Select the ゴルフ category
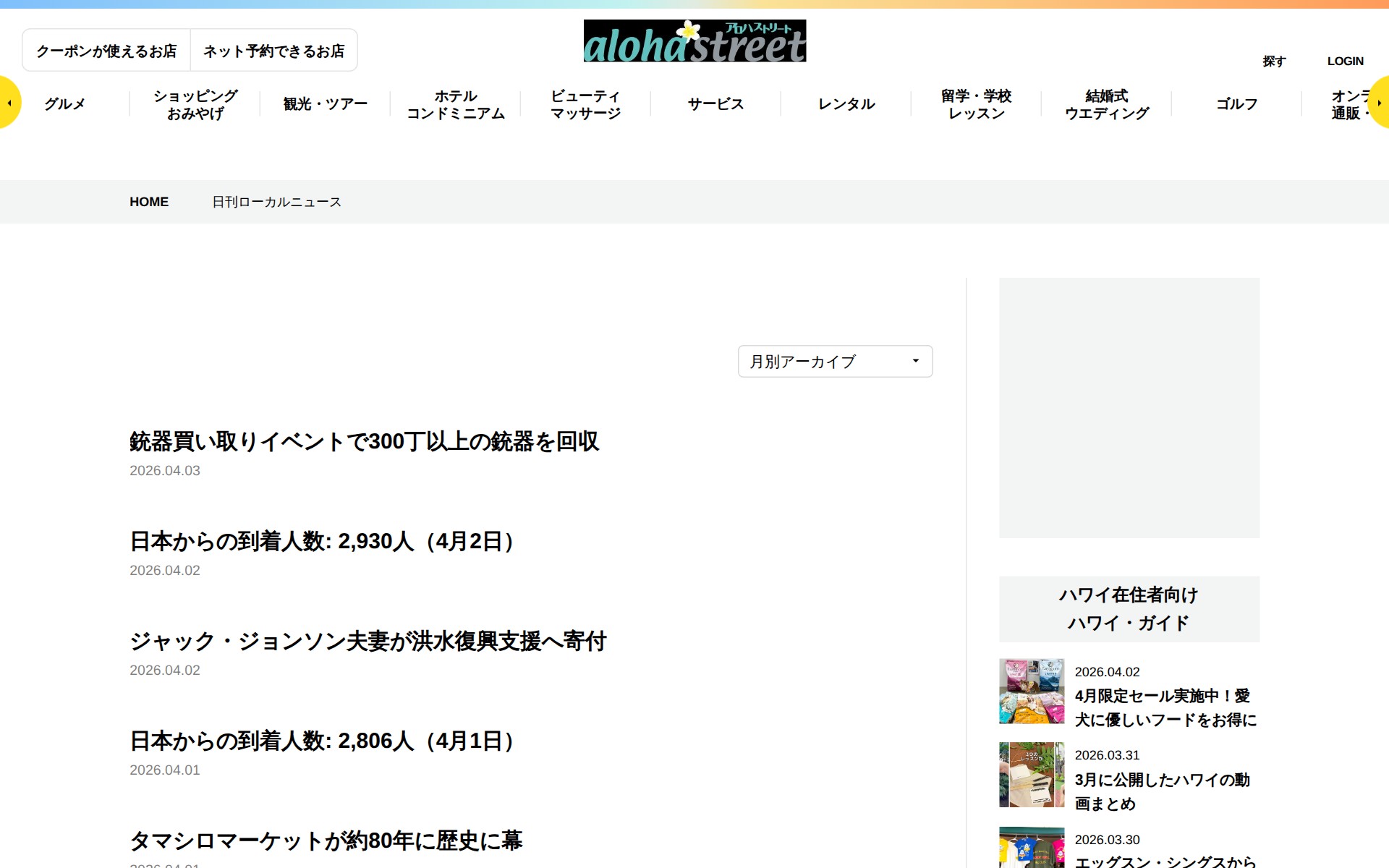The width and height of the screenshot is (1389, 868). coord(1236,103)
